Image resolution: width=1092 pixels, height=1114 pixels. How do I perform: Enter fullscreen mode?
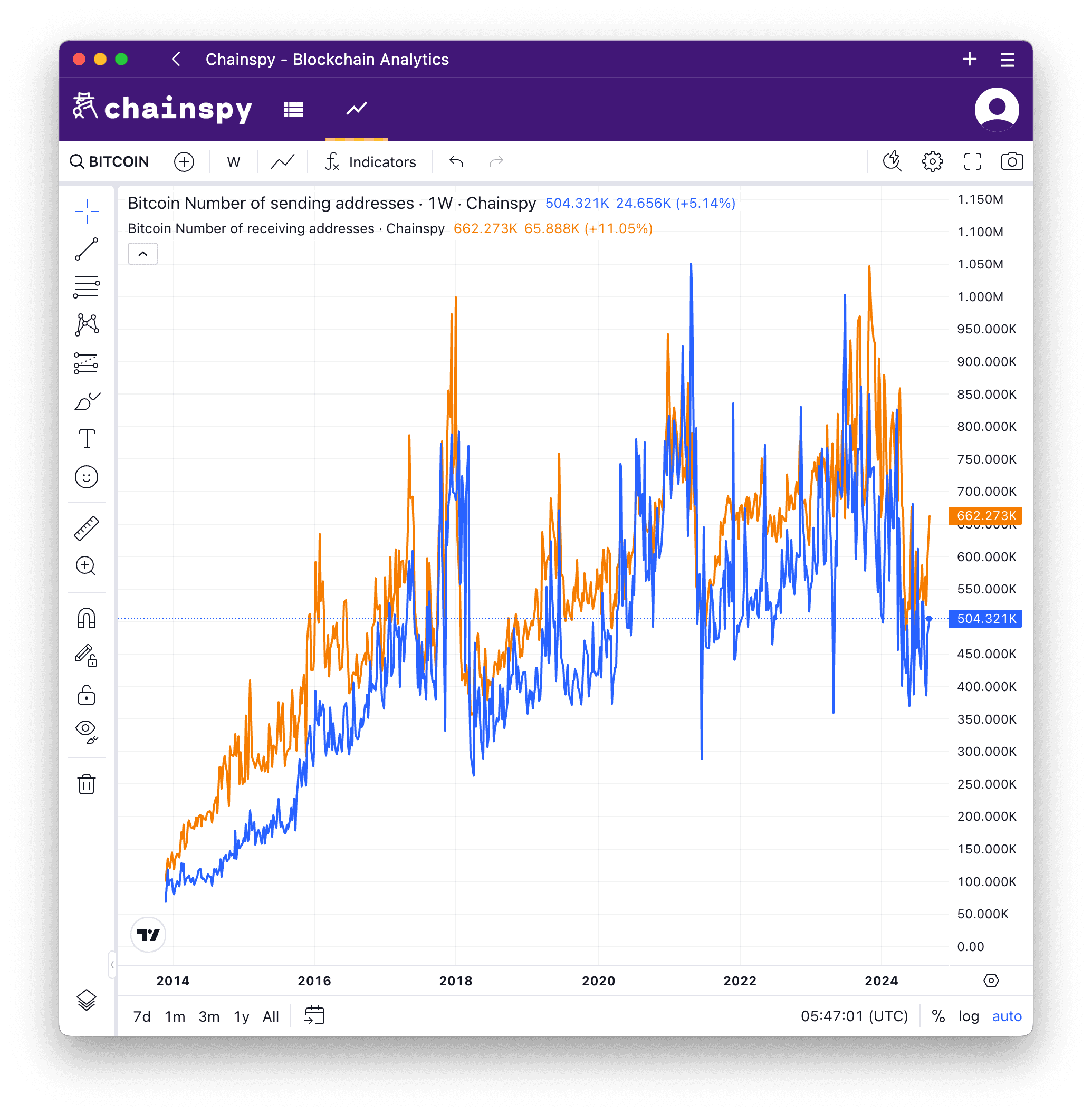(973, 162)
